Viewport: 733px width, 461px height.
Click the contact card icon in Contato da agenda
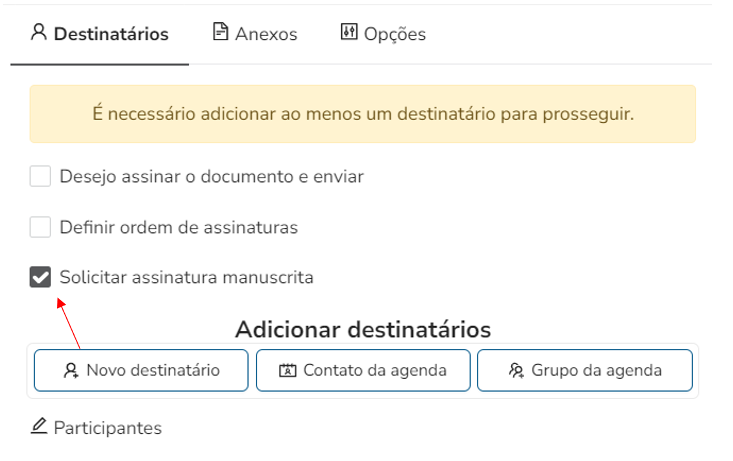pos(288,370)
